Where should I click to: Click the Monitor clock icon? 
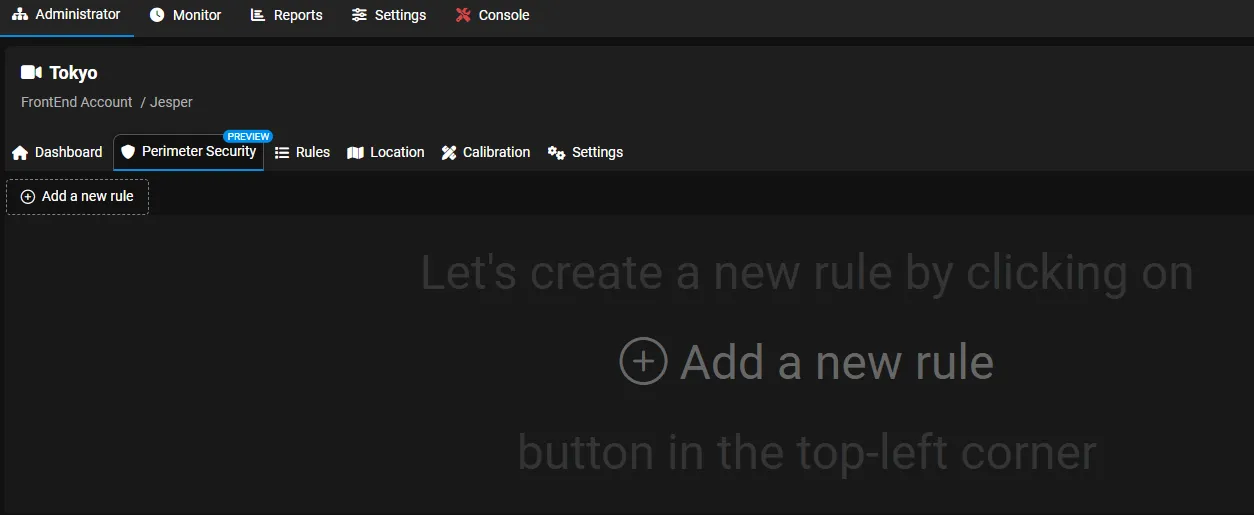(x=157, y=15)
